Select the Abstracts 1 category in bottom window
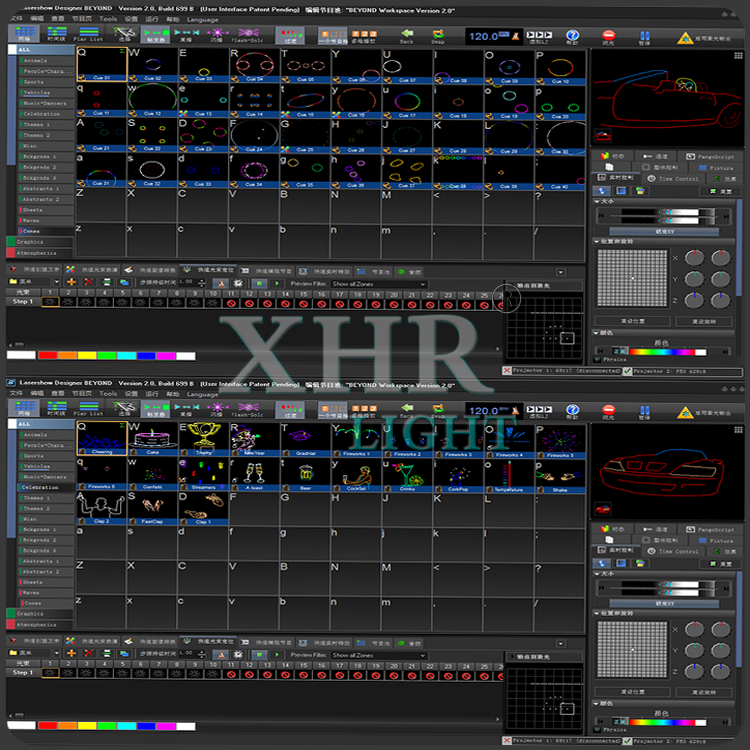The width and height of the screenshot is (750, 750). click(46, 561)
